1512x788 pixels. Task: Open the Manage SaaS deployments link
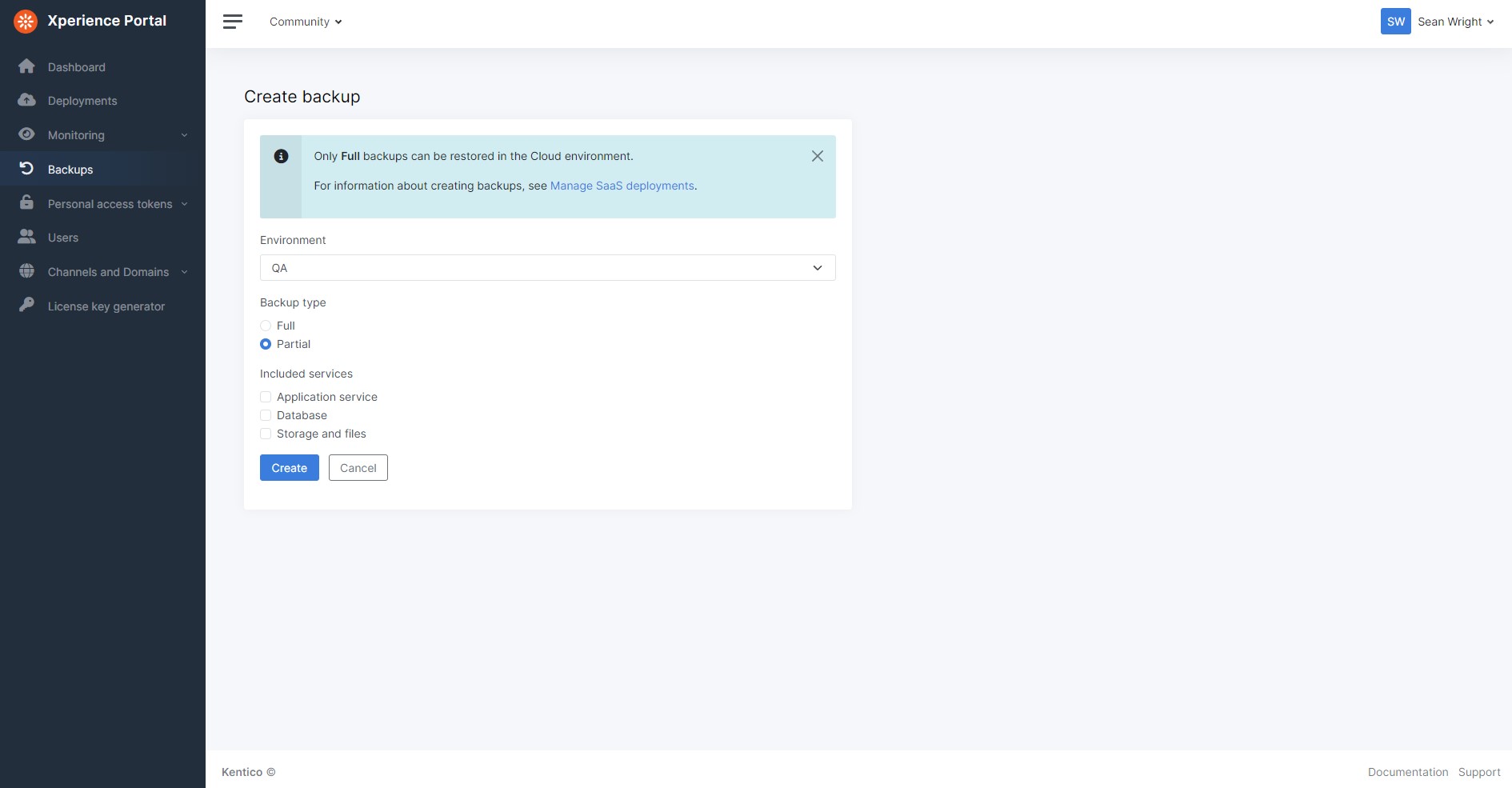(x=622, y=186)
